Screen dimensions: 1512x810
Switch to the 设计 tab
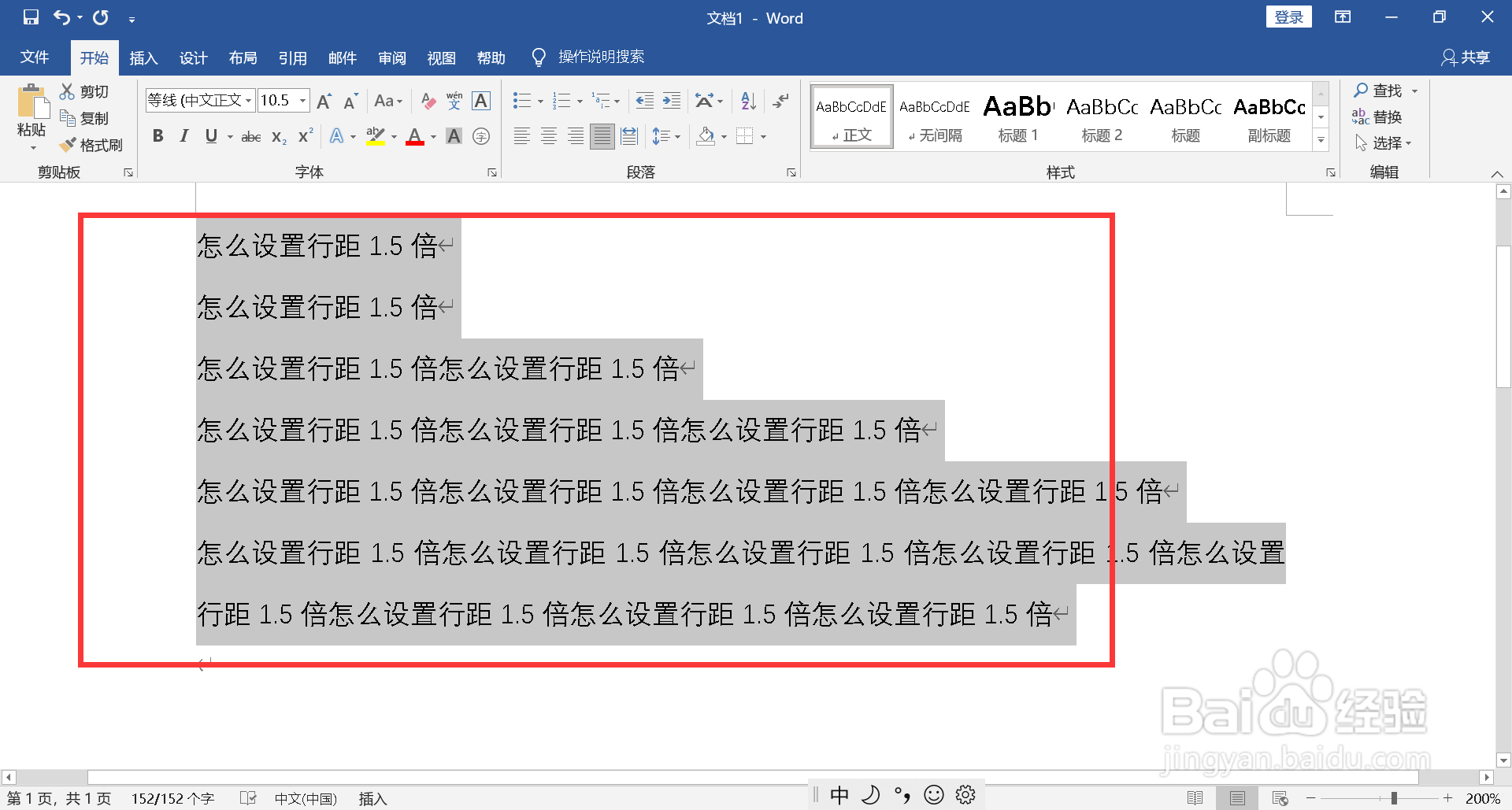[x=194, y=57]
